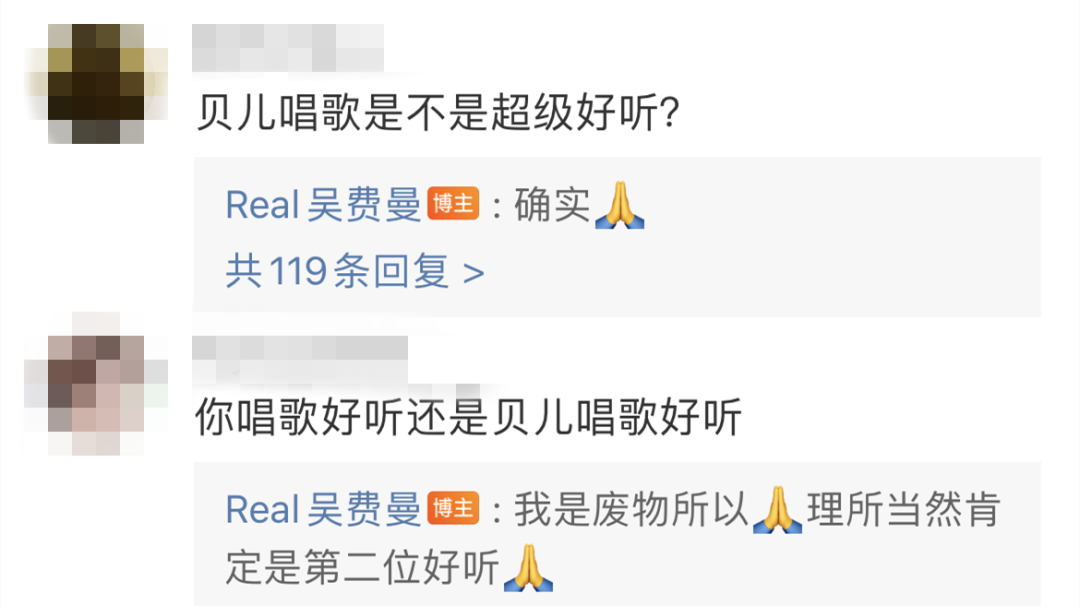Click the orange 博主 badge beside 确实
The width and height of the screenshot is (1080, 606).
click(453, 204)
